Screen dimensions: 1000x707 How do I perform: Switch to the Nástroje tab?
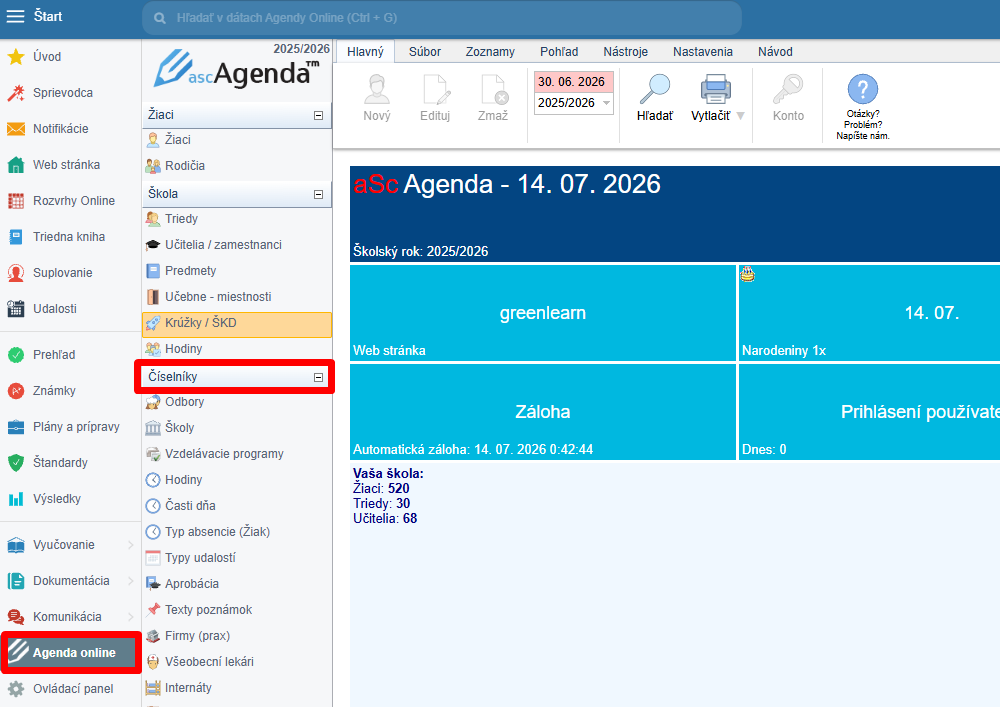point(626,52)
